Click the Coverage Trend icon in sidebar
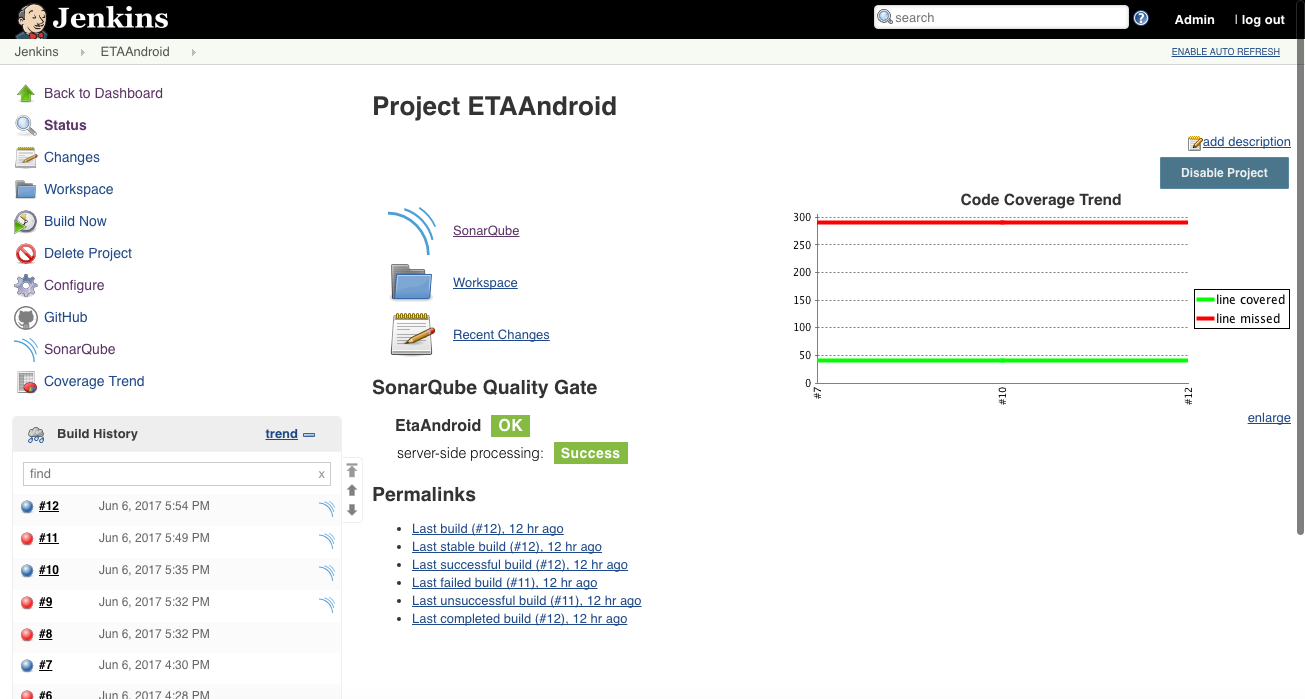Viewport: 1305px width, 699px height. pos(26,381)
